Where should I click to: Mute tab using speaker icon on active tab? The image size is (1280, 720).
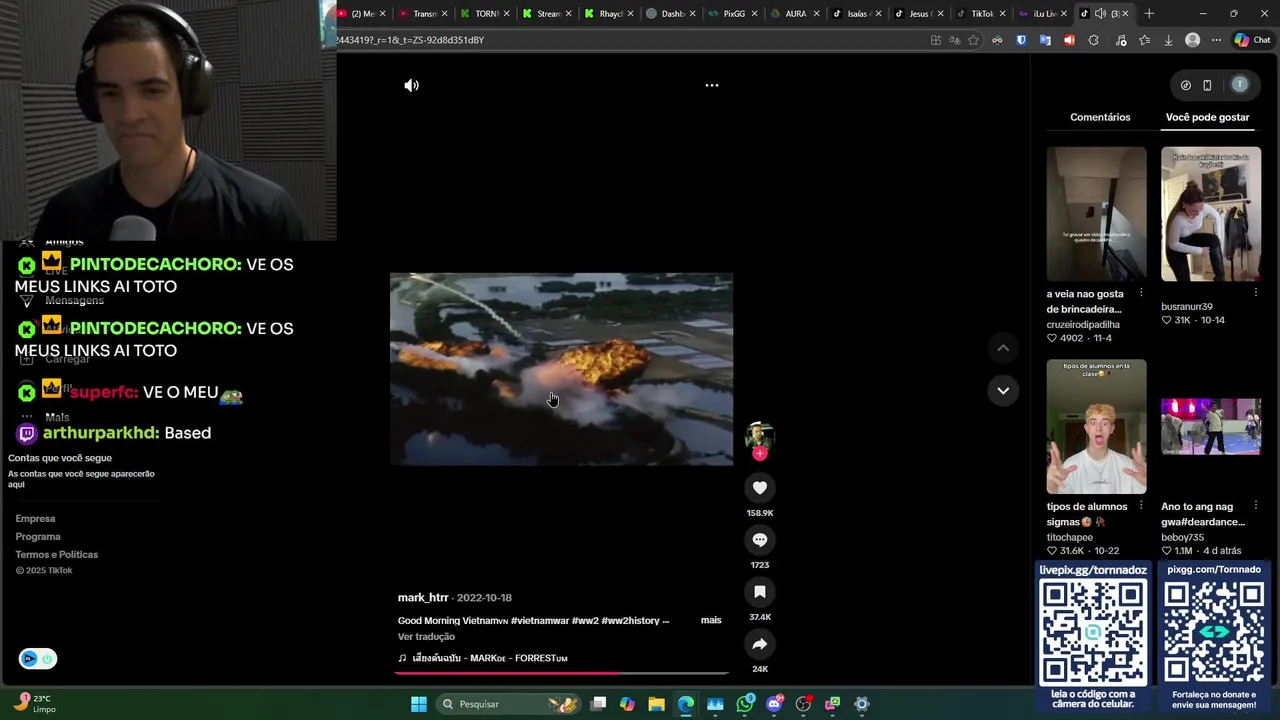(1100, 14)
